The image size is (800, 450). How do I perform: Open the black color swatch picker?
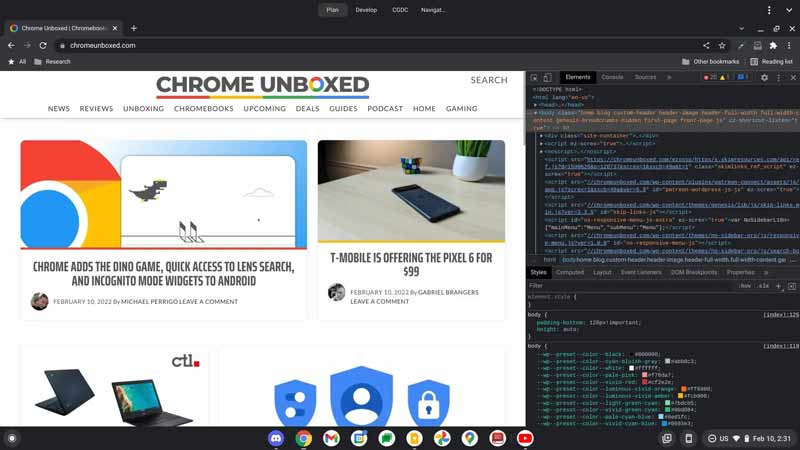click(631, 354)
